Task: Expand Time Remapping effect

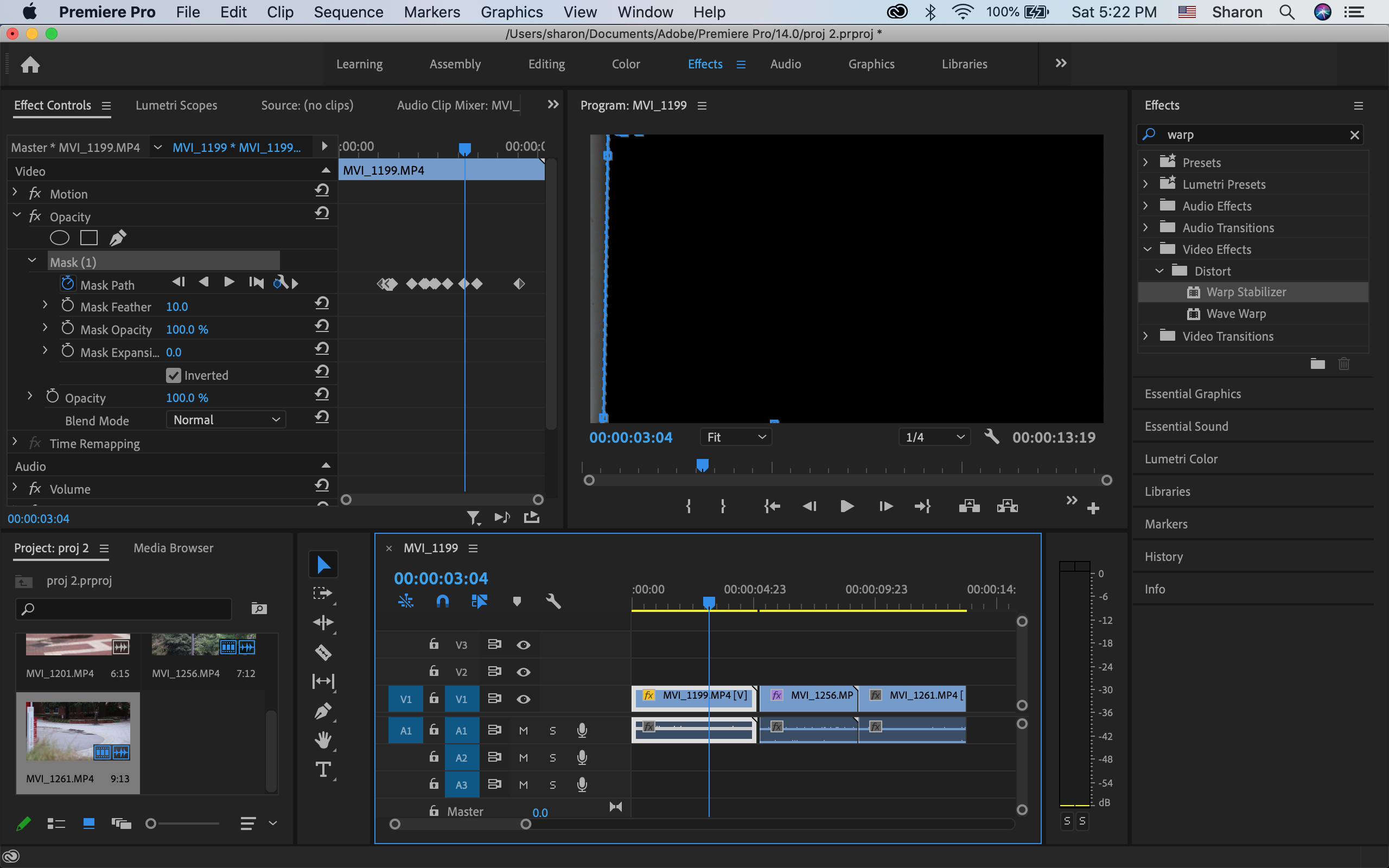Action: pyautogui.click(x=15, y=442)
